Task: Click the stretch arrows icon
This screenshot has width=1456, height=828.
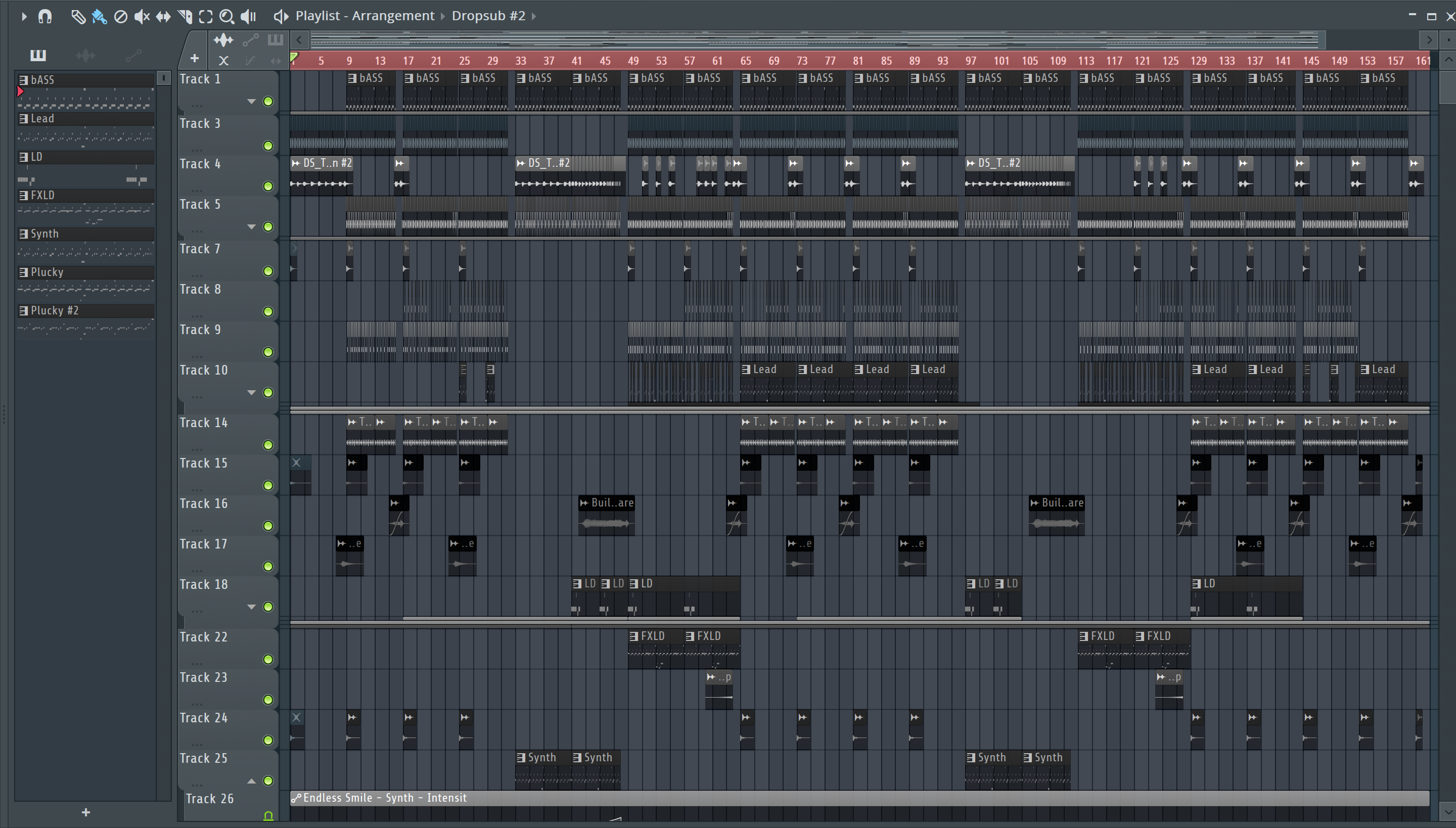Action: point(276,60)
